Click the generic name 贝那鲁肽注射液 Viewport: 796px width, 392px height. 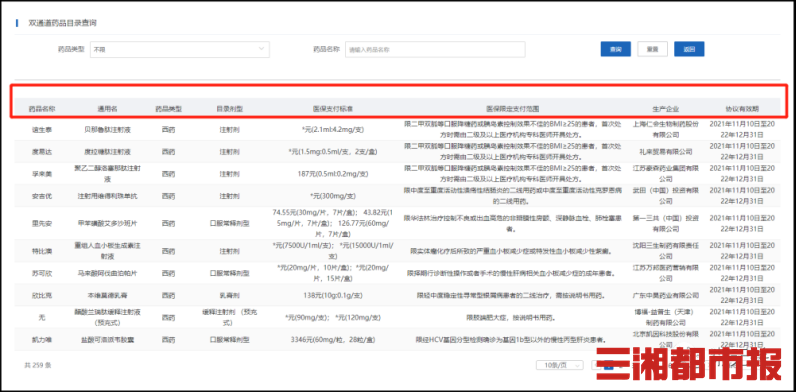(x=108, y=130)
